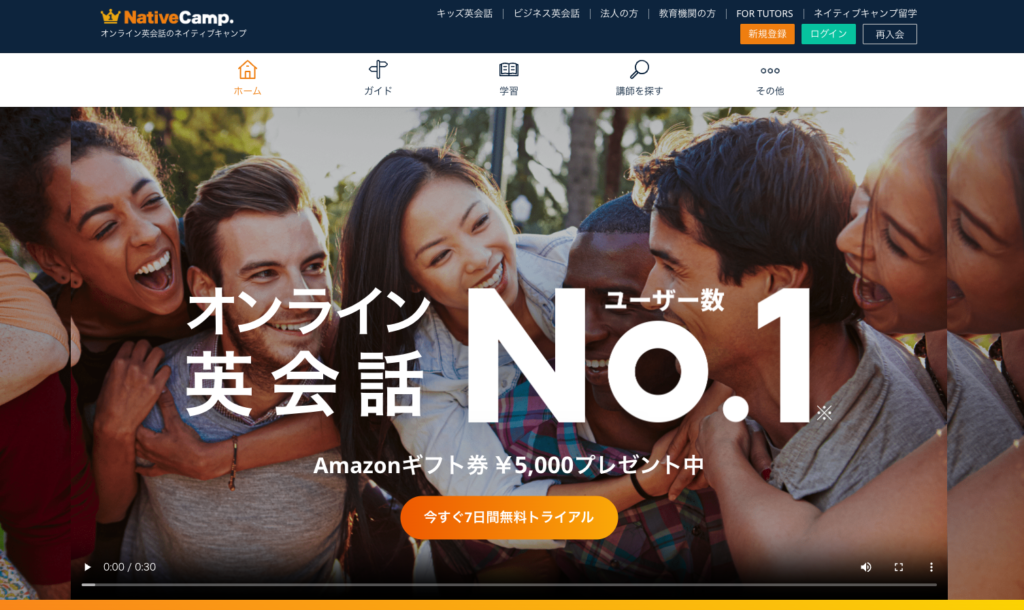Open the 法人の方 link
Screen dimensions: 1024x610
click(619, 13)
